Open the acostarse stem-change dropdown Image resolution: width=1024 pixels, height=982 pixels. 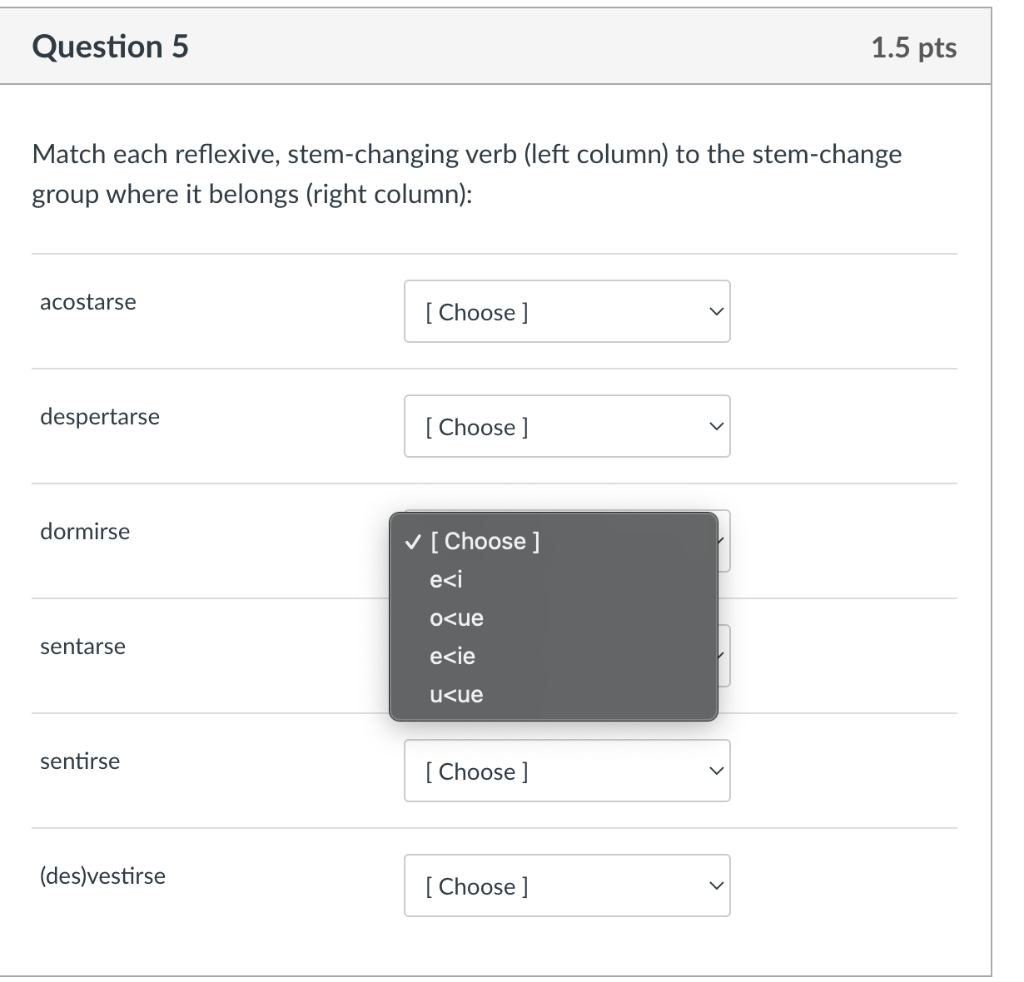(566, 312)
